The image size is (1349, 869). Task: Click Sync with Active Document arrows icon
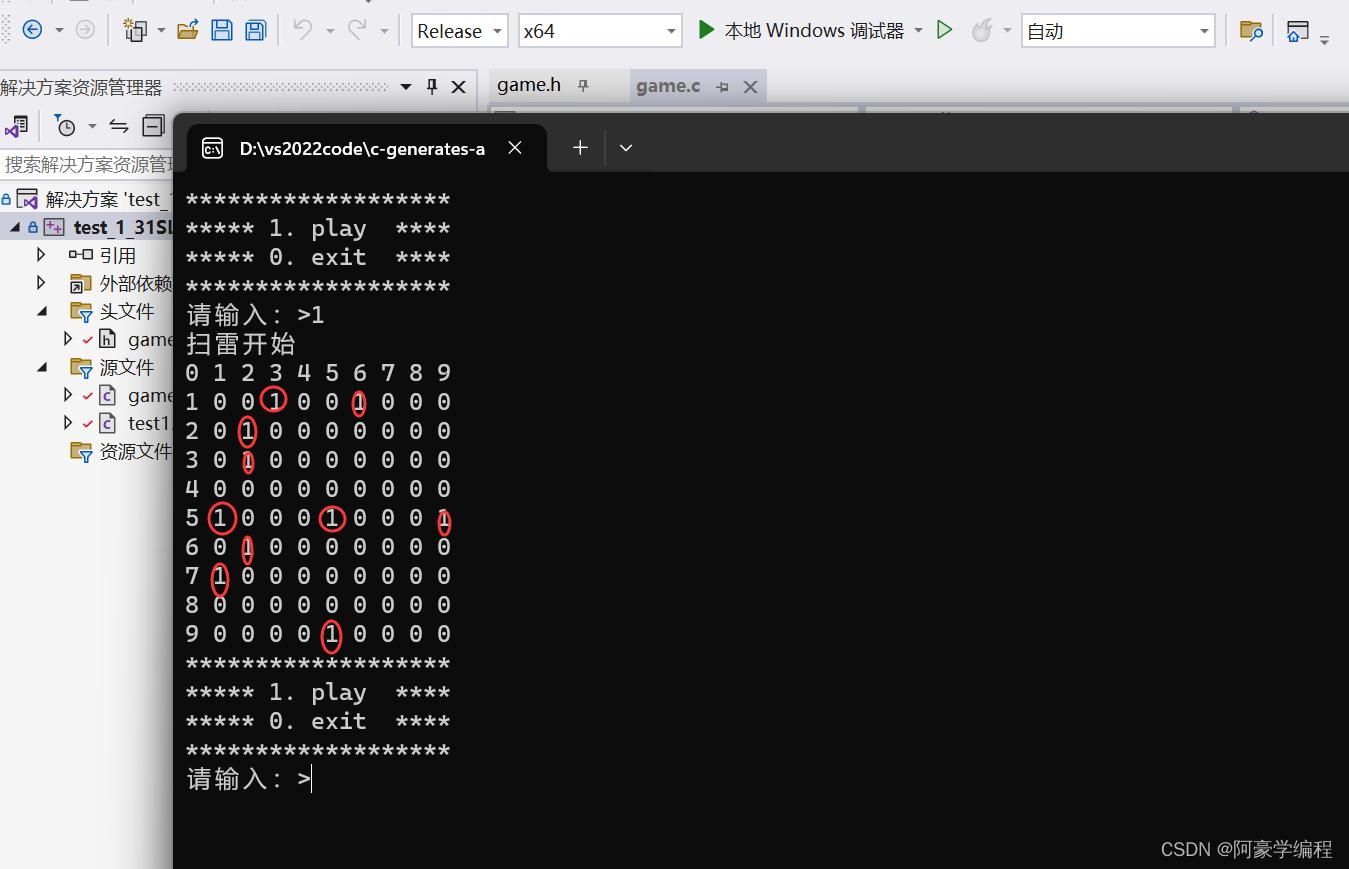[119, 126]
